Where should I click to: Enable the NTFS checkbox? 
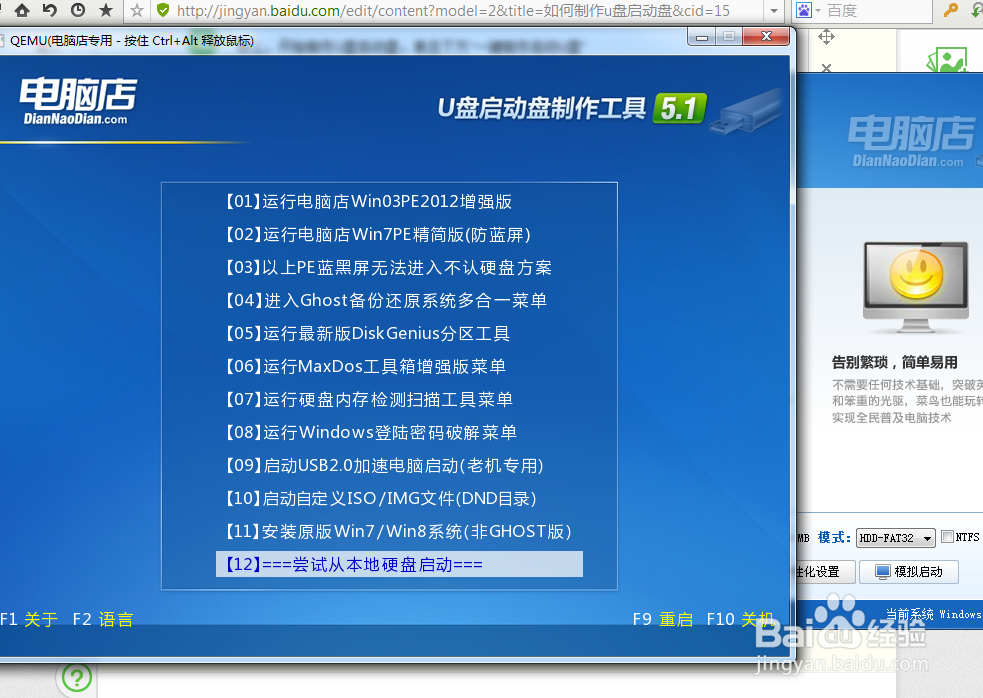point(947,537)
